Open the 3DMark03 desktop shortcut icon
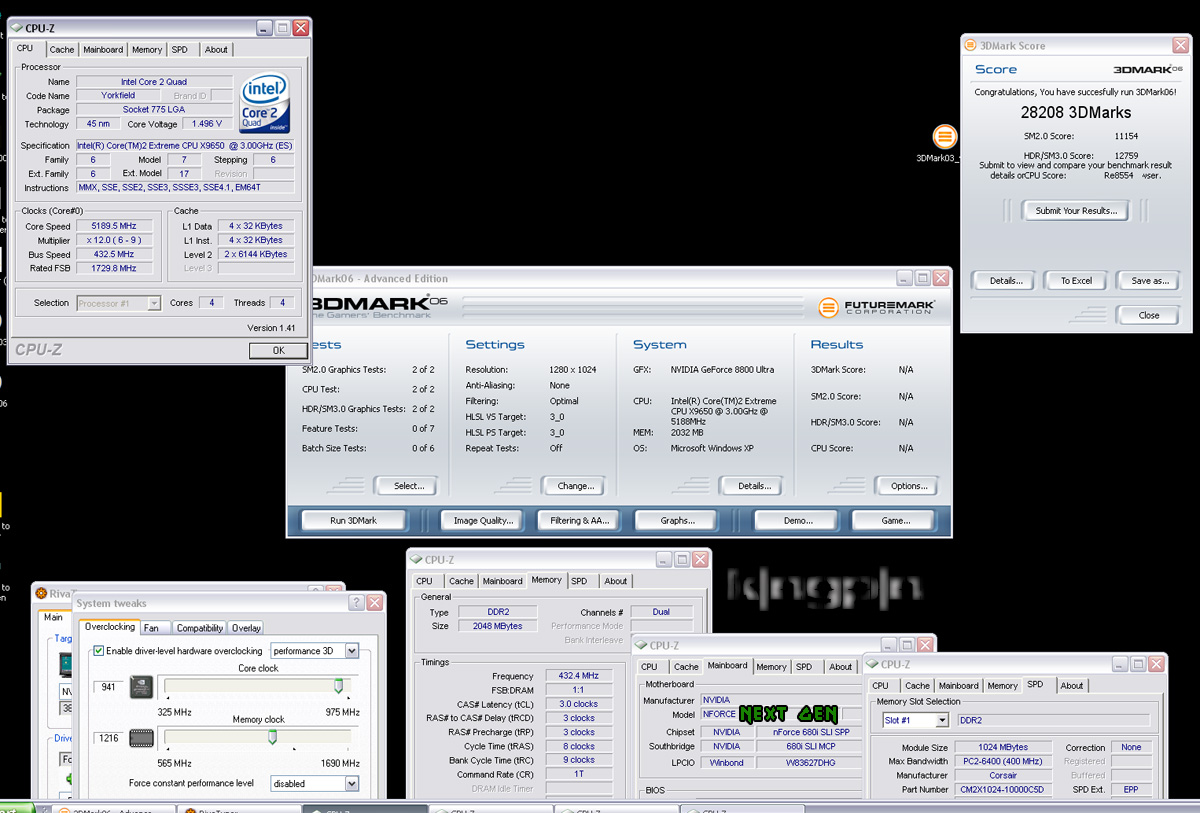 click(945, 137)
